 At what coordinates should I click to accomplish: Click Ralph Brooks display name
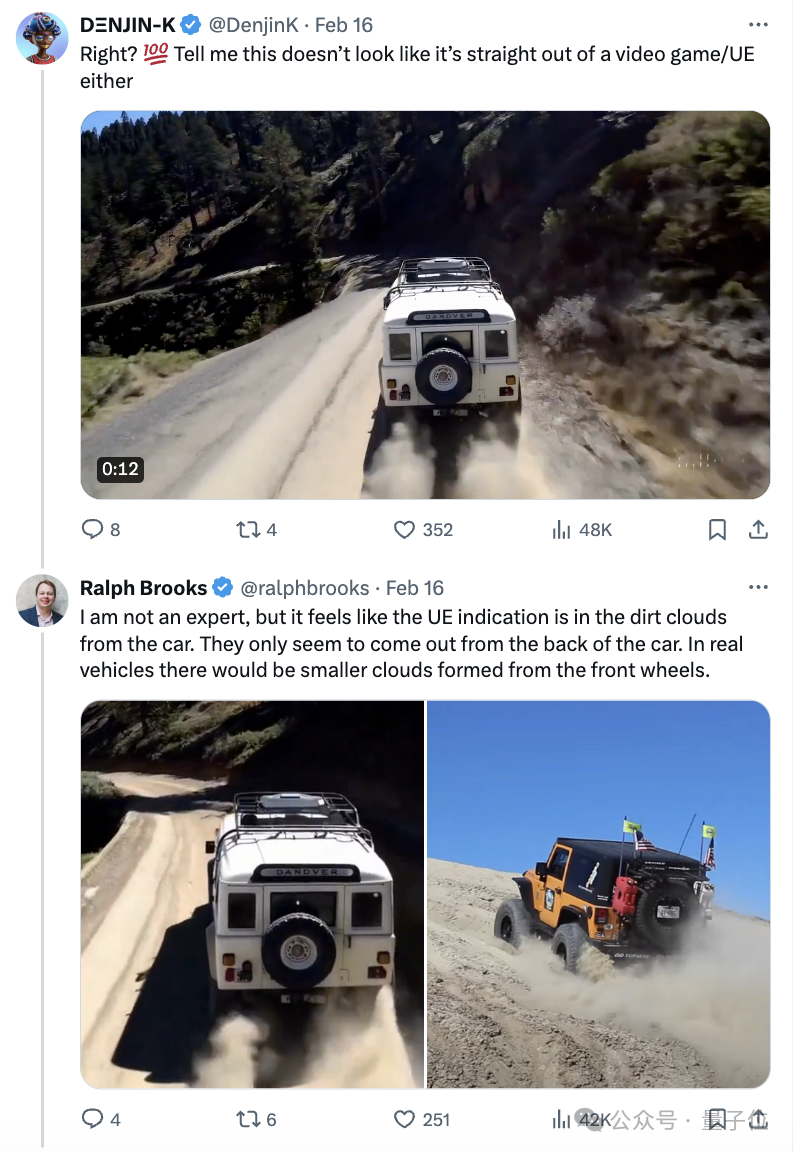[143, 588]
